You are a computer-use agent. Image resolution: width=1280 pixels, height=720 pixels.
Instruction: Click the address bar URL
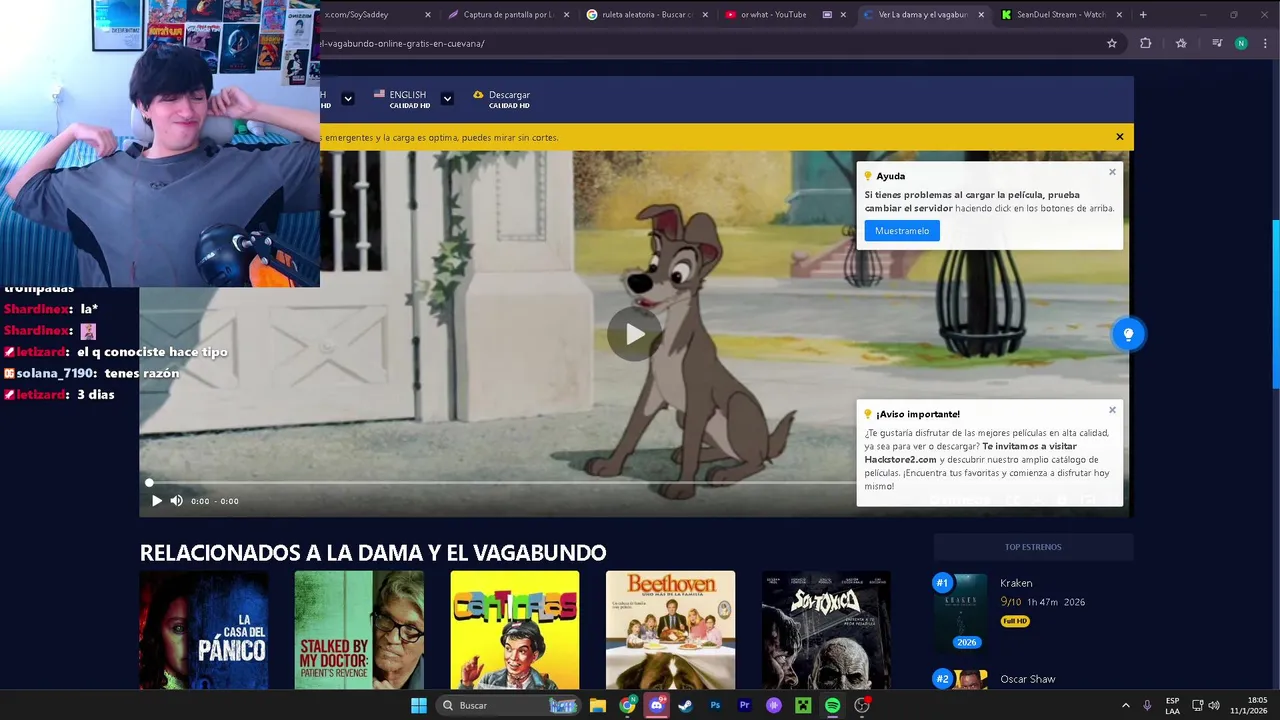pos(402,43)
